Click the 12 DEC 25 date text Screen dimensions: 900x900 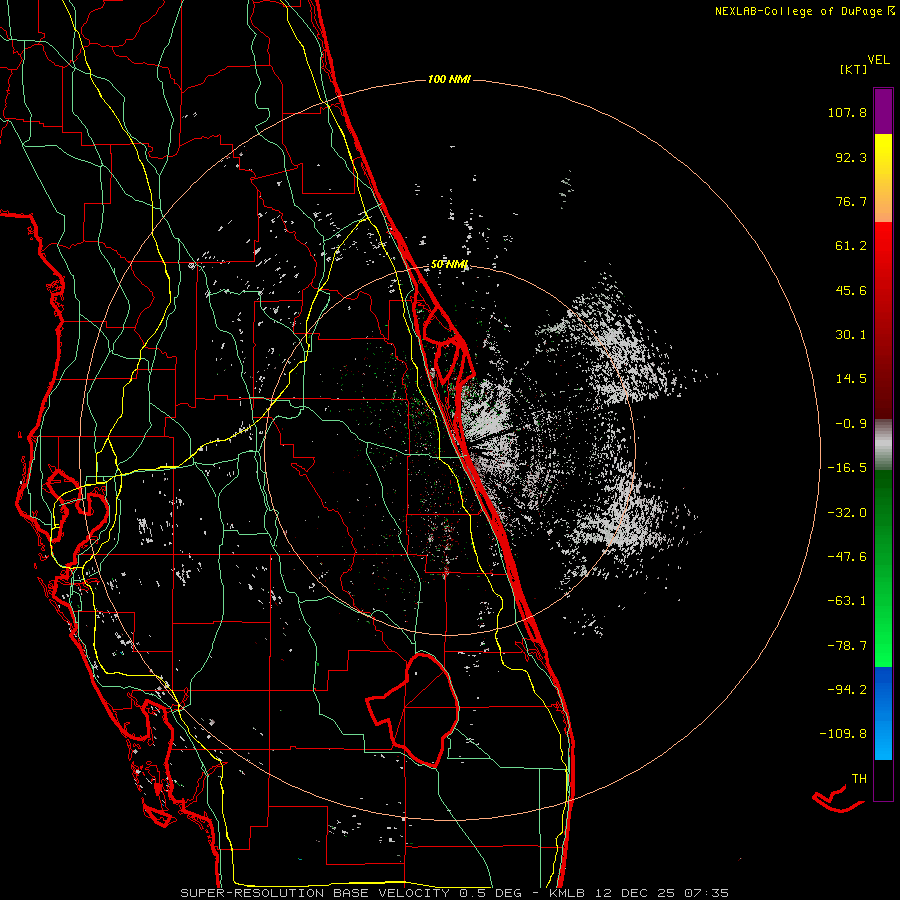634,893
